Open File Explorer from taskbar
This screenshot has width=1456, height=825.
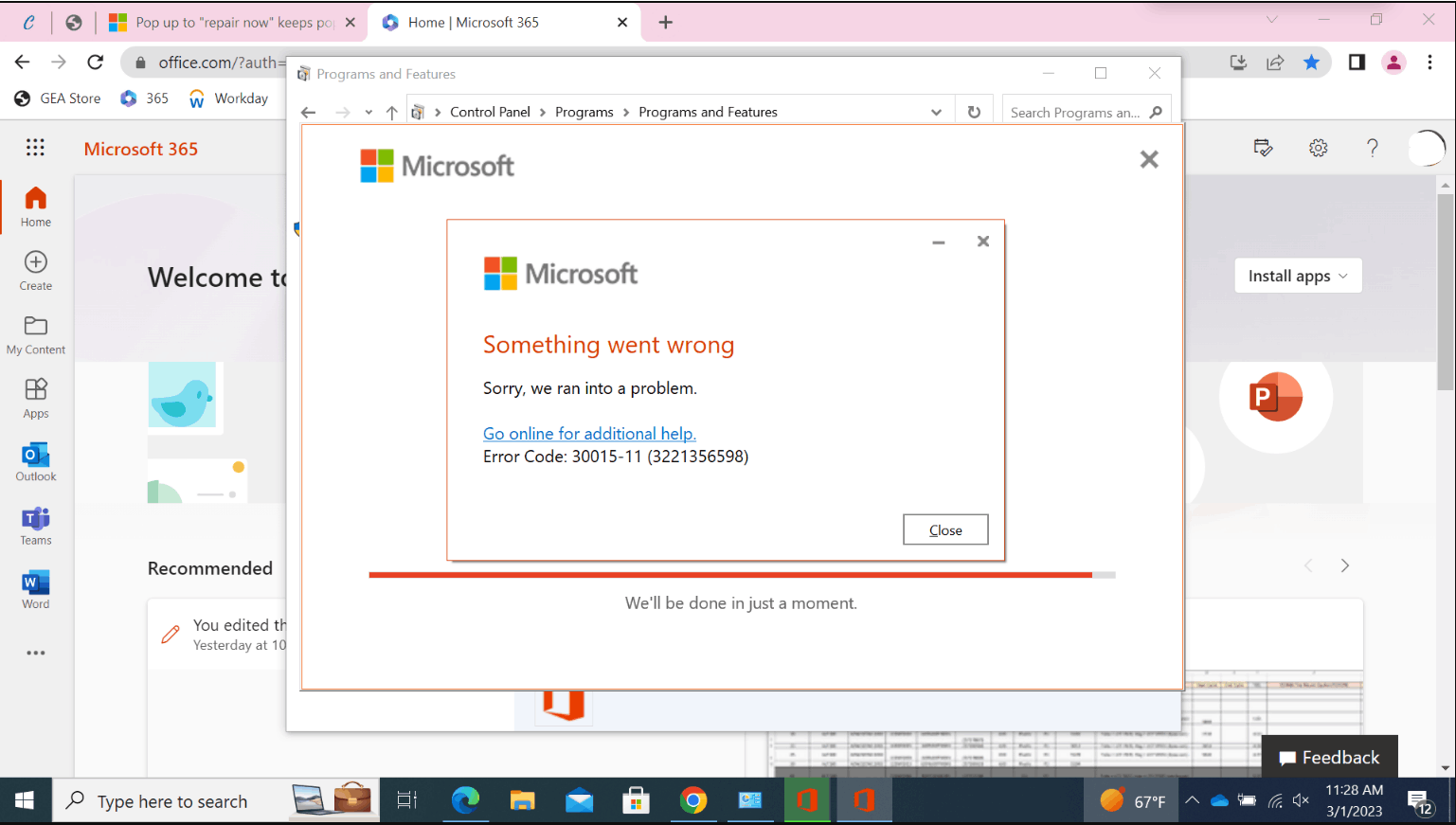pyautogui.click(x=522, y=801)
